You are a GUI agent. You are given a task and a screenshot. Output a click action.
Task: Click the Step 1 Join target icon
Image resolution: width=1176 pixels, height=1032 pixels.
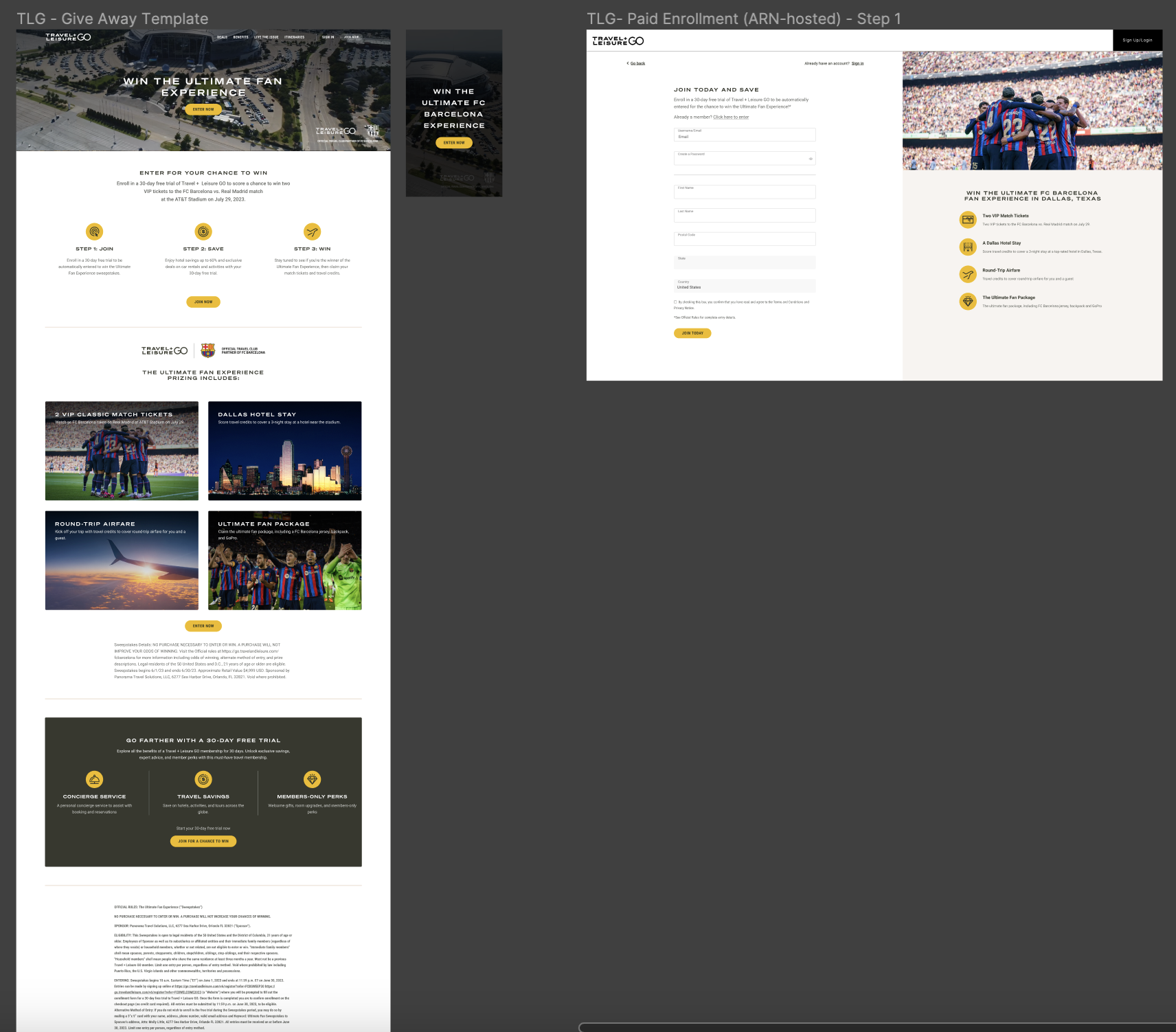[94, 232]
